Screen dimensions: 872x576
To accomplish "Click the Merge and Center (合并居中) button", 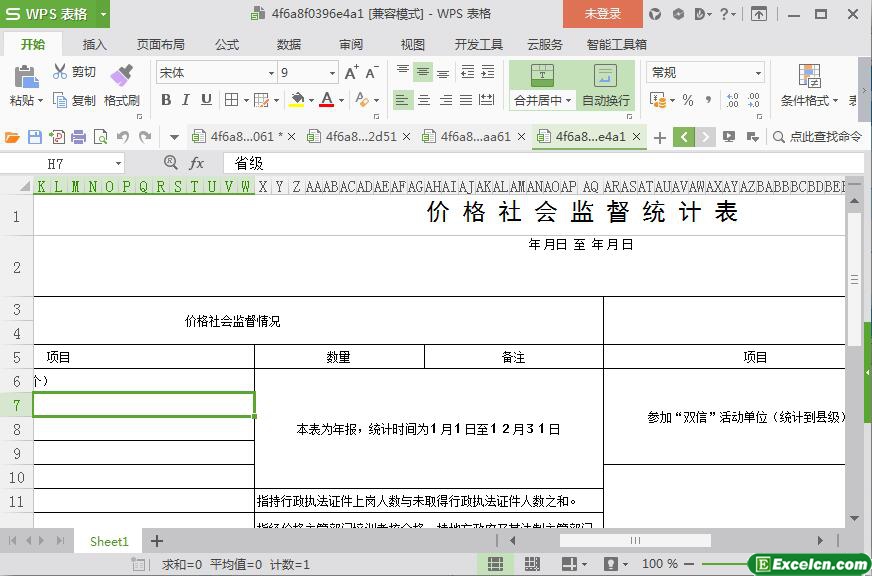I will (x=541, y=86).
